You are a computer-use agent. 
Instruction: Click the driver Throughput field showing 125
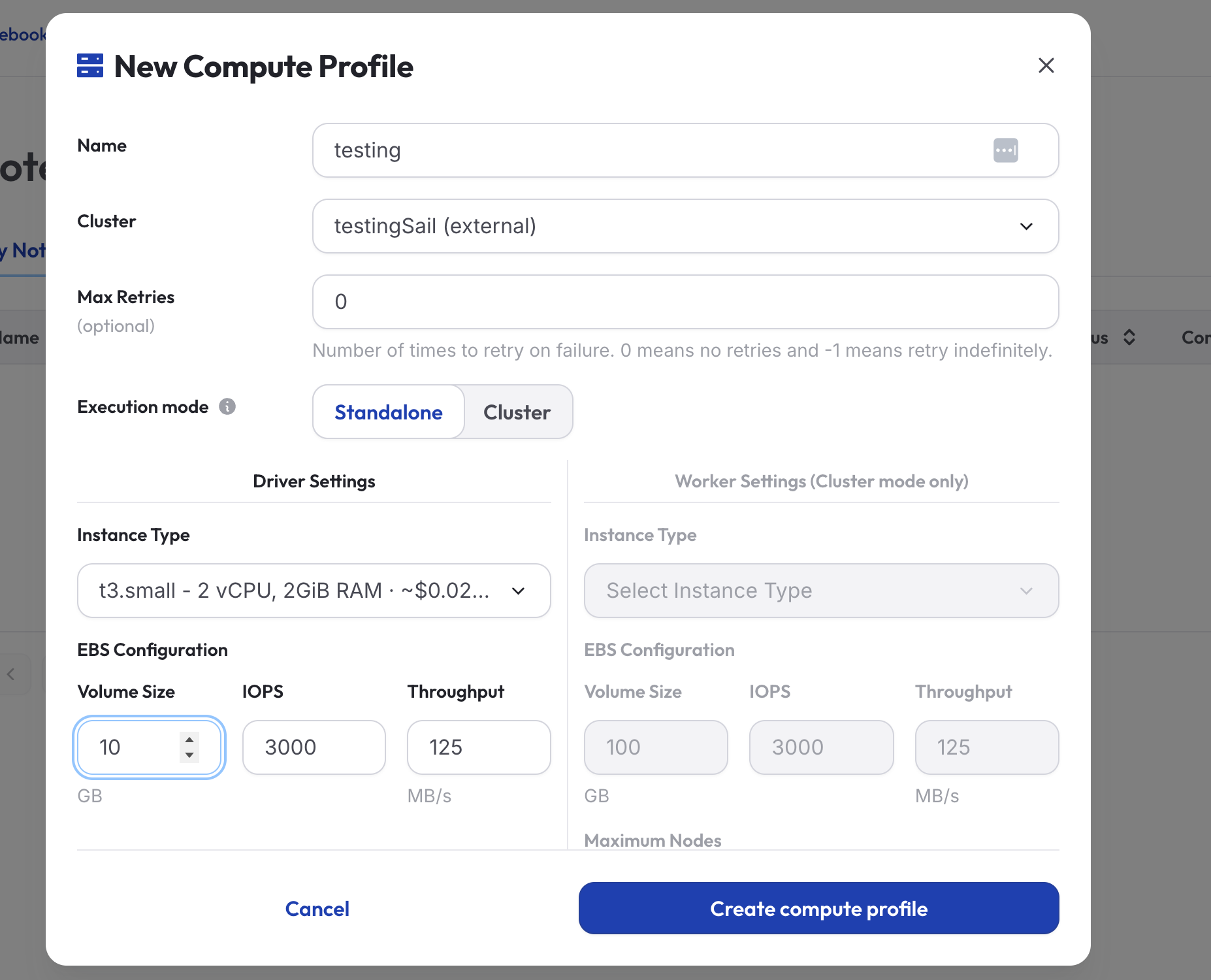click(x=479, y=747)
